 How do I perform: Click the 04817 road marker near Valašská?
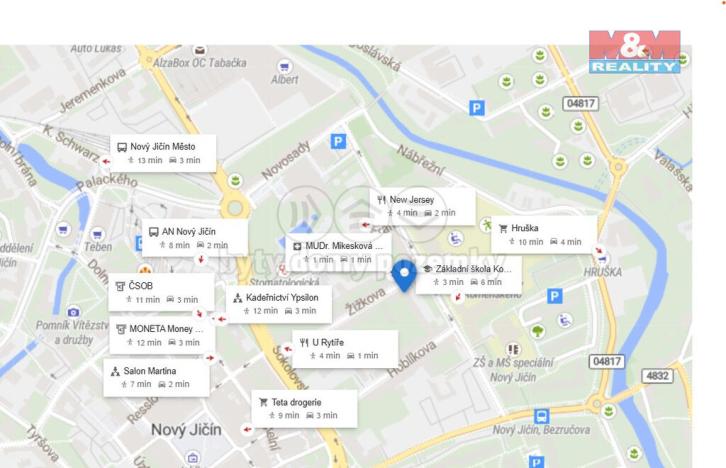tap(581, 103)
